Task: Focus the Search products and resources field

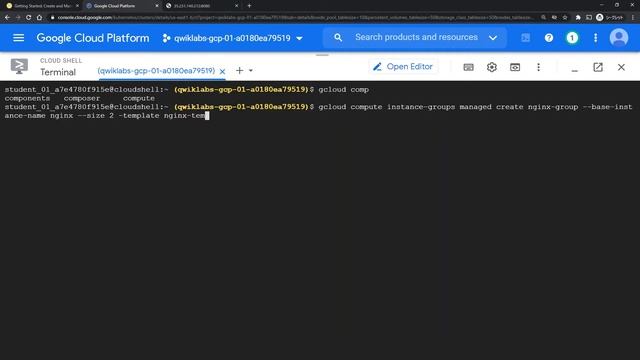Action: 416,37
